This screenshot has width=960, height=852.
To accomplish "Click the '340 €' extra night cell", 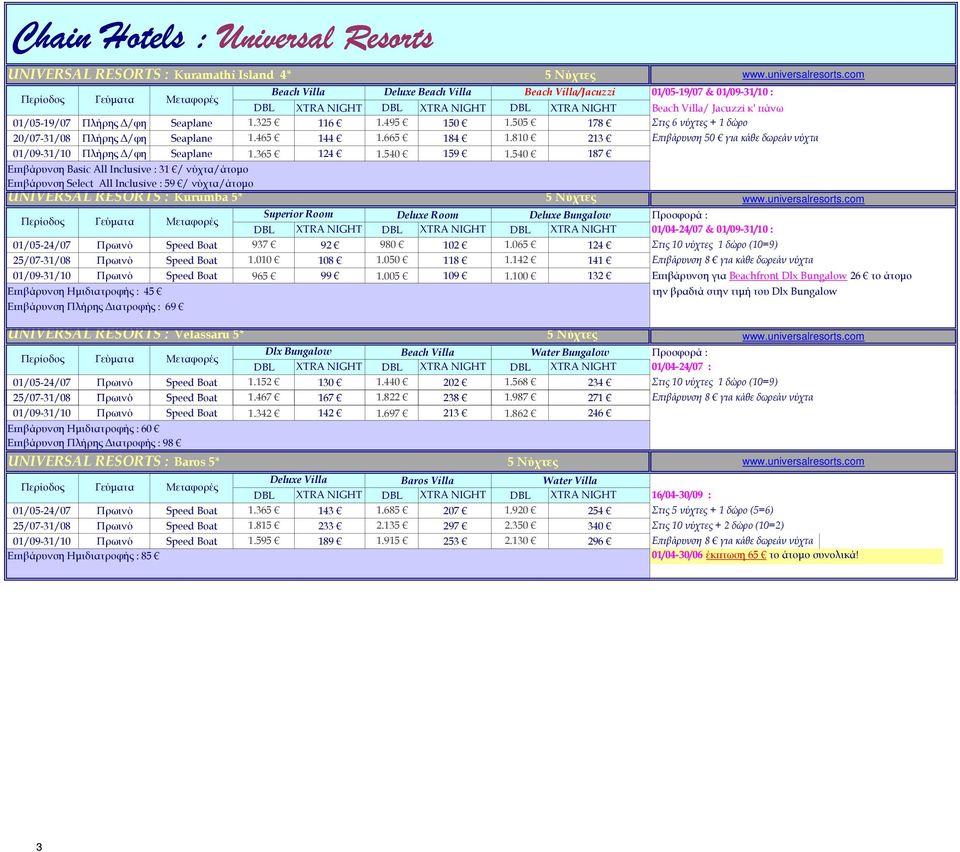I will tap(599, 526).
